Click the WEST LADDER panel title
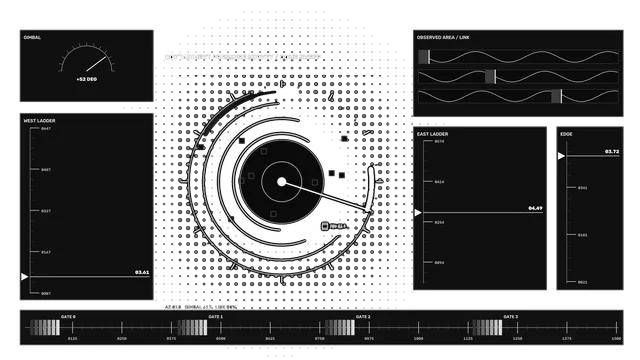Viewport: 640px width, 360px height. (39, 121)
